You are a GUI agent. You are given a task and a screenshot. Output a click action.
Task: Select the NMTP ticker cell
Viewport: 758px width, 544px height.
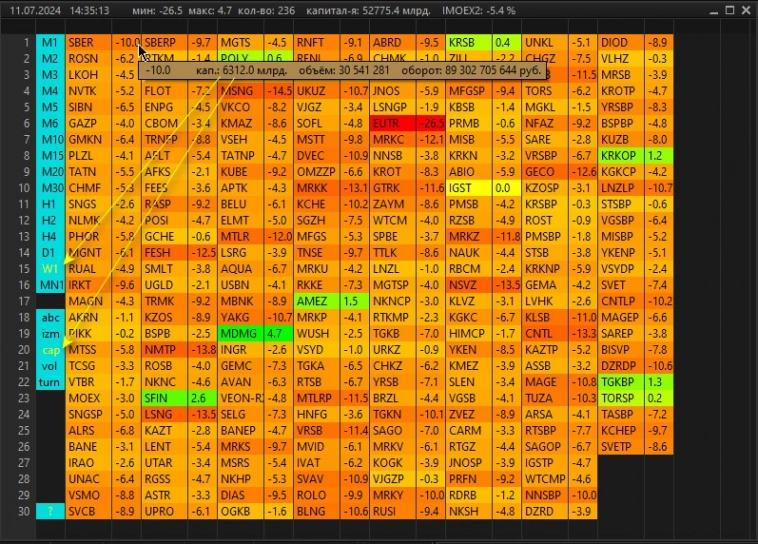coord(164,350)
